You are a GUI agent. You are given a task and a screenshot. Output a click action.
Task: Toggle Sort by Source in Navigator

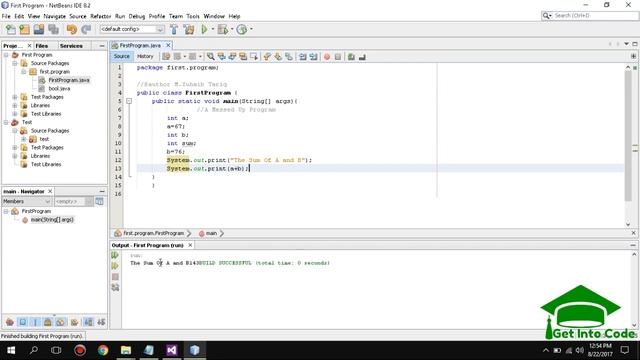pyautogui.click(x=101, y=322)
